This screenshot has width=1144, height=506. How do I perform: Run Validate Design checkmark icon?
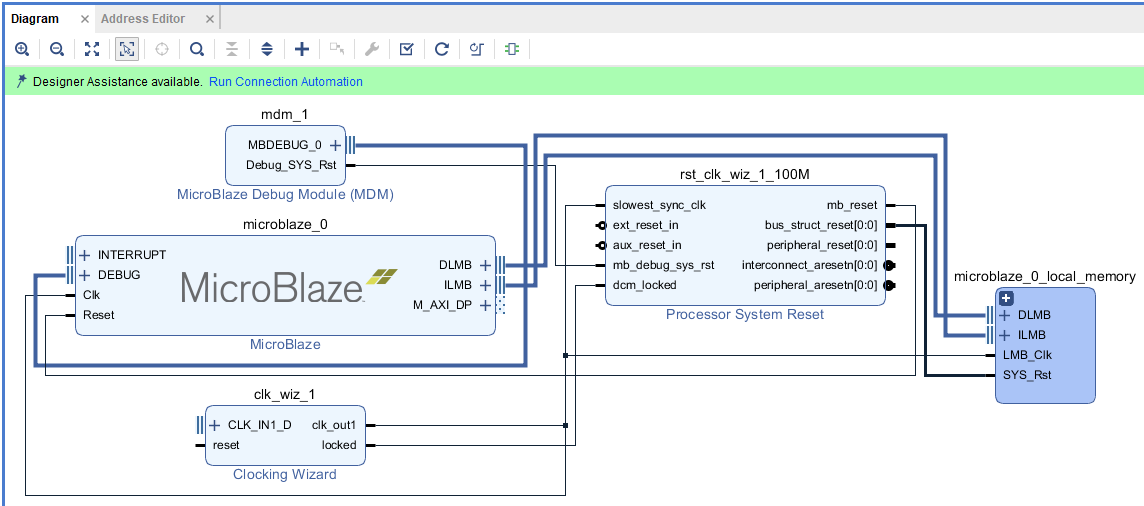(407, 49)
